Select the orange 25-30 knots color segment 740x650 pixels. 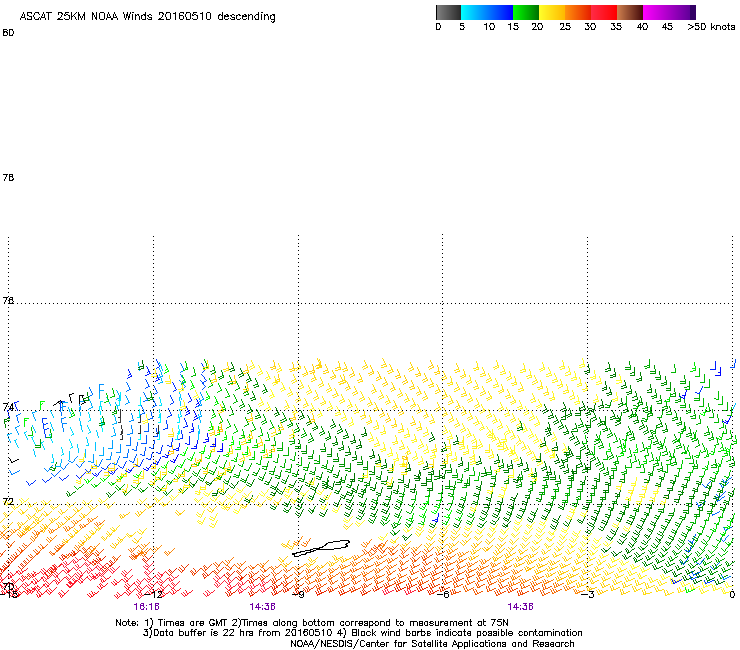click(578, 12)
